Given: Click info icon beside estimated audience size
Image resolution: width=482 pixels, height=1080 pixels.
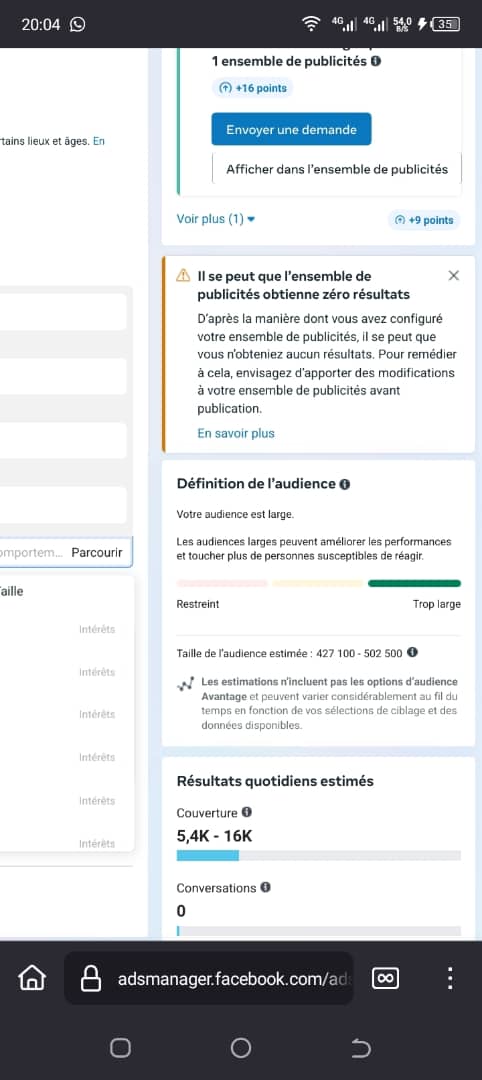Looking at the screenshot, I should pyautogui.click(x=412, y=652).
